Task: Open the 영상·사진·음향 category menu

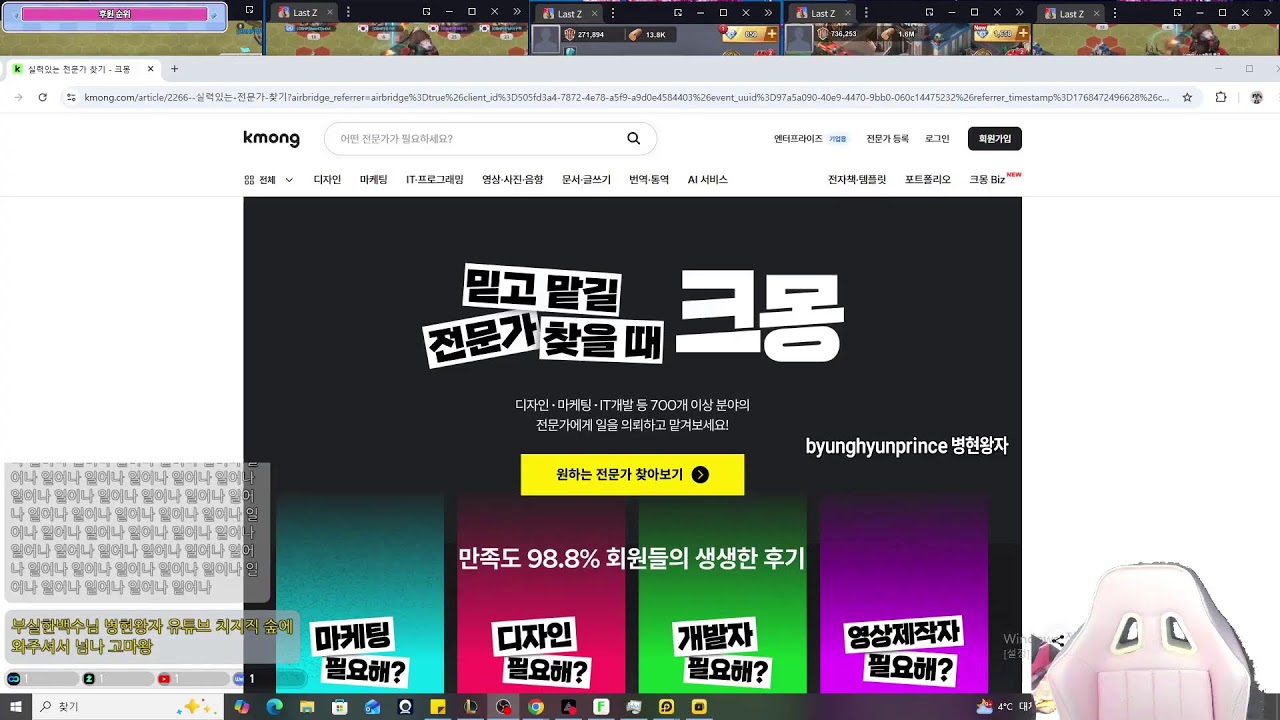Action: click(512, 180)
